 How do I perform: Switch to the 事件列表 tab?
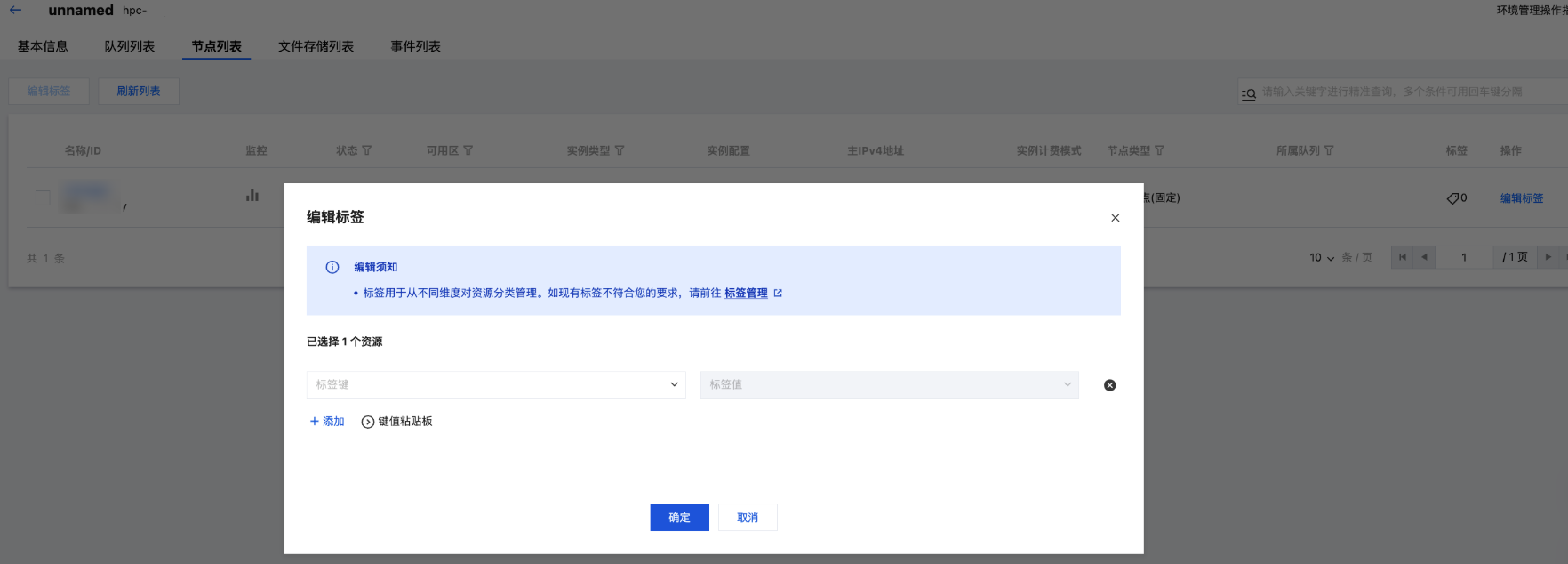coord(415,46)
